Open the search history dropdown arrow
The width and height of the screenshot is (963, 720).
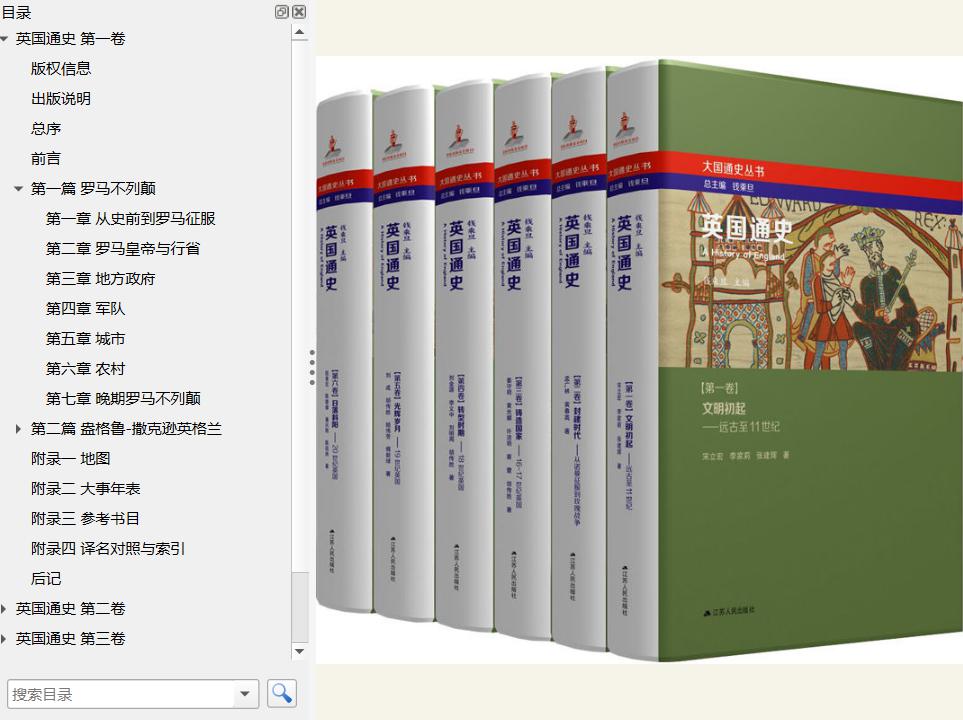pos(245,694)
